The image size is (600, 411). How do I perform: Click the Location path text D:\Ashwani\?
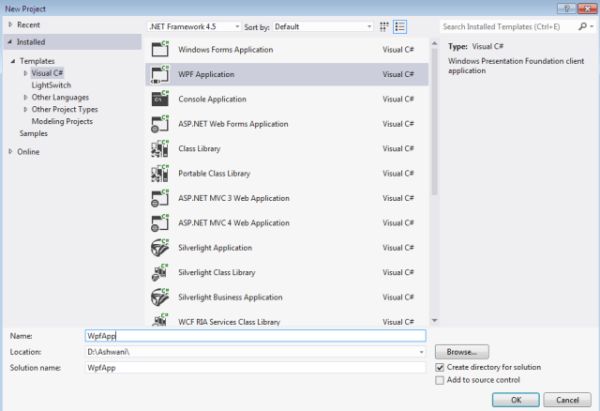coord(108,352)
